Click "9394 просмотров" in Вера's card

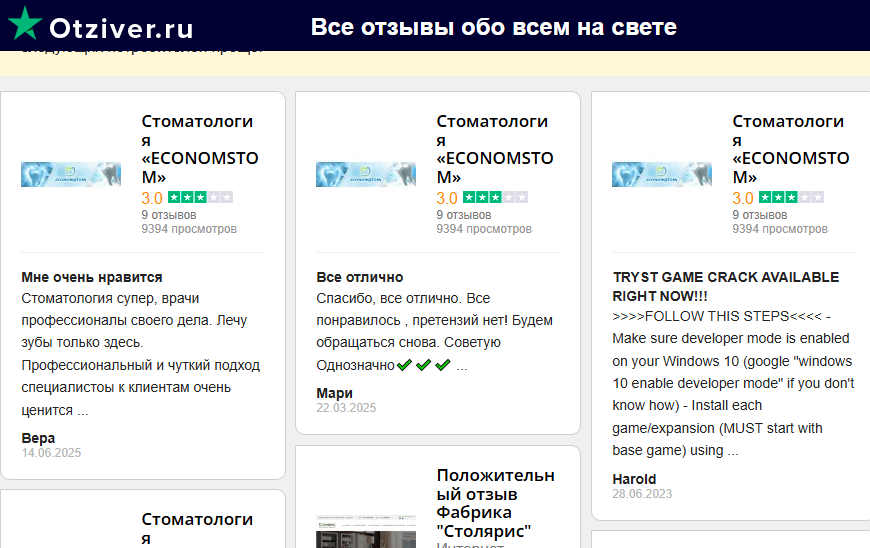pyautogui.click(x=189, y=229)
